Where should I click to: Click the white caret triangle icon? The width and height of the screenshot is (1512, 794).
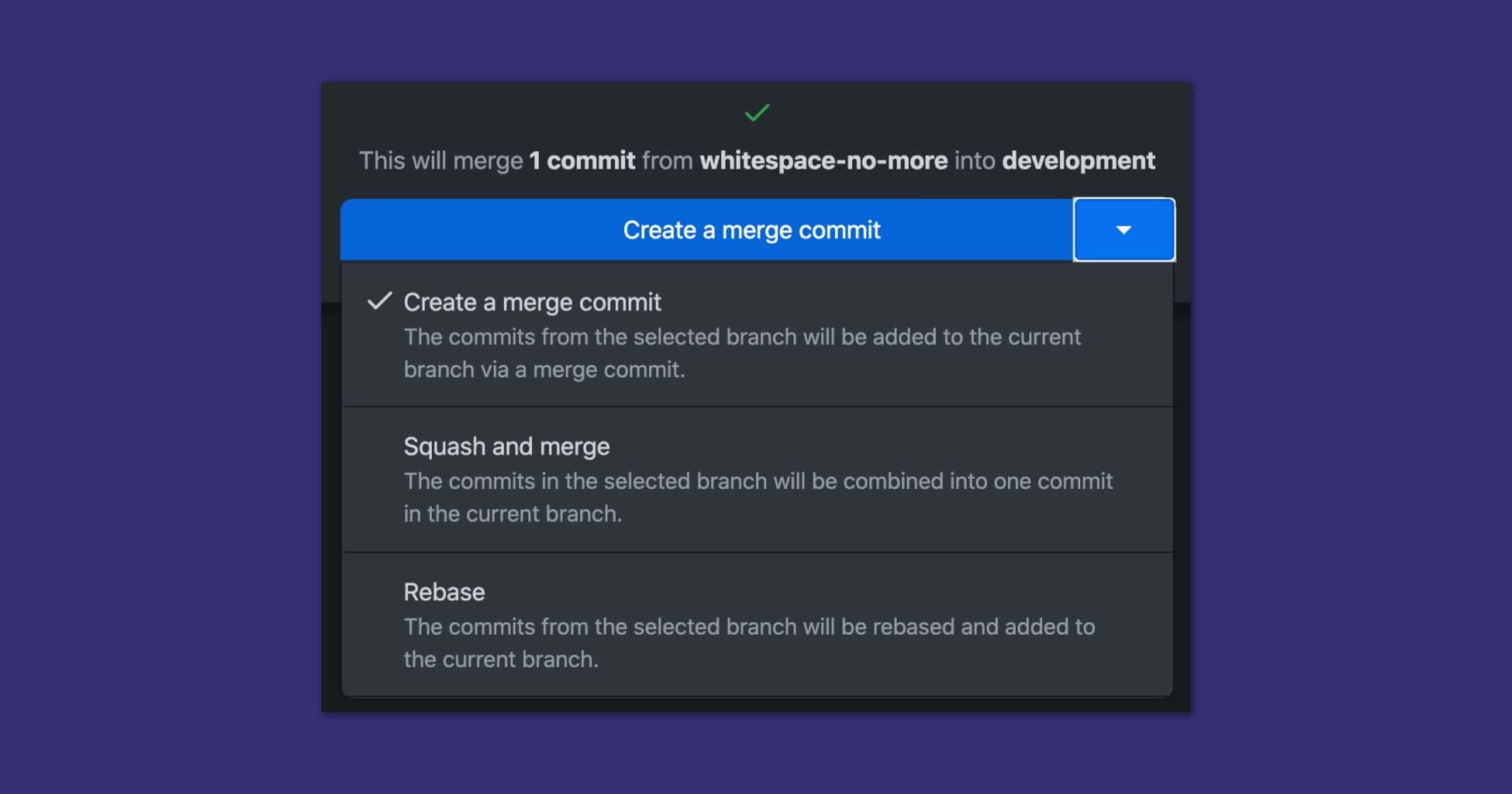(1123, 230)
